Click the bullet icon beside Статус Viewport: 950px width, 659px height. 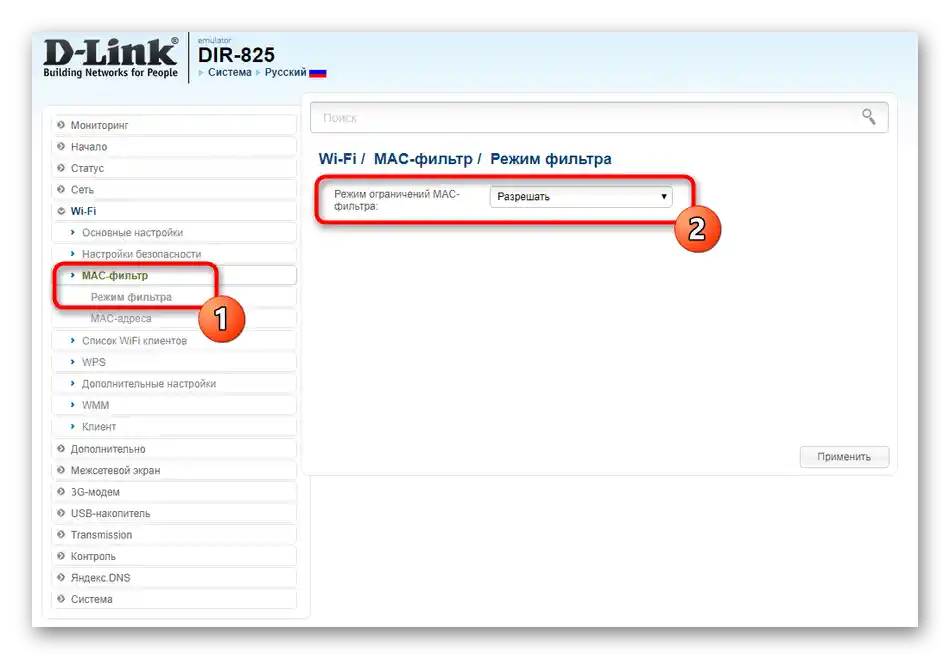(61, 168)
